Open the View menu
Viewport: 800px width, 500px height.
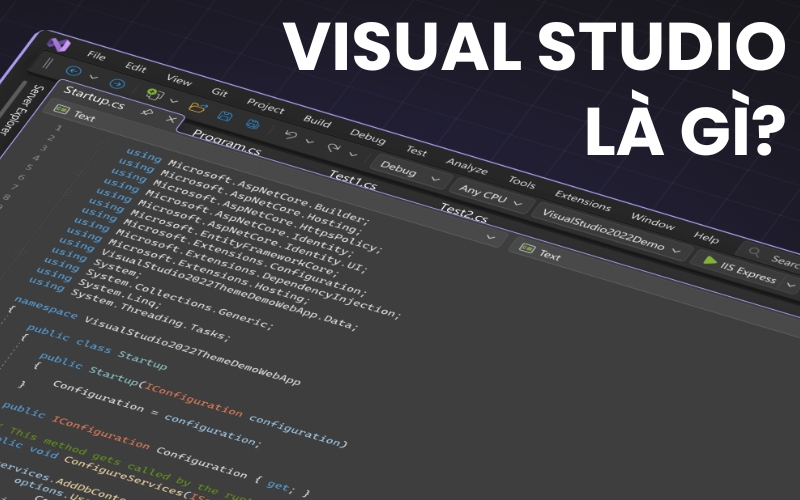(179, 80)
